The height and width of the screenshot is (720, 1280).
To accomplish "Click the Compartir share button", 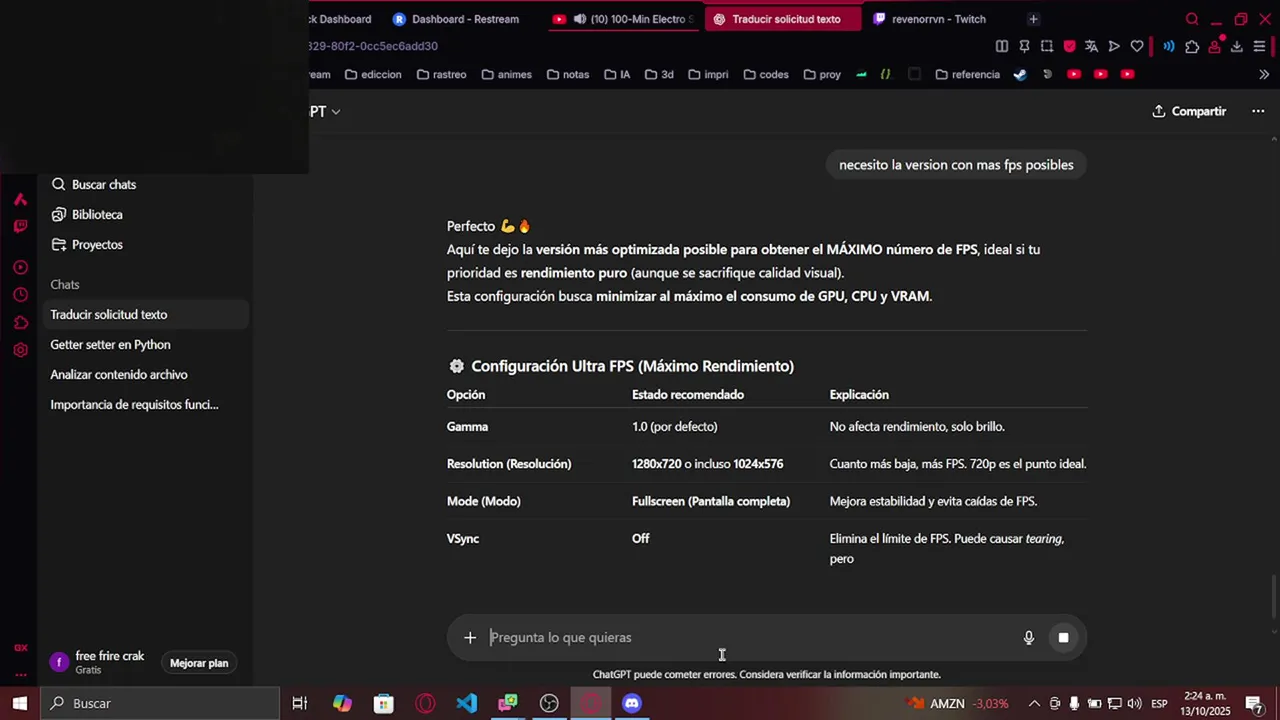I will click(x=1189, y=111).
